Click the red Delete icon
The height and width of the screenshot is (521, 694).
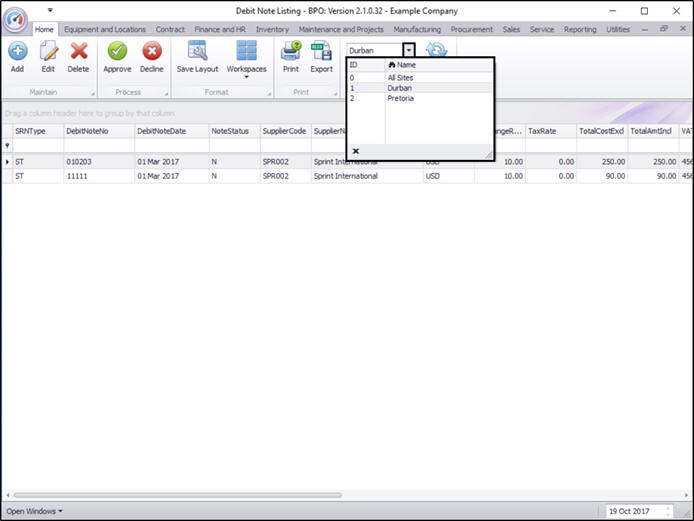click(79, 51)
